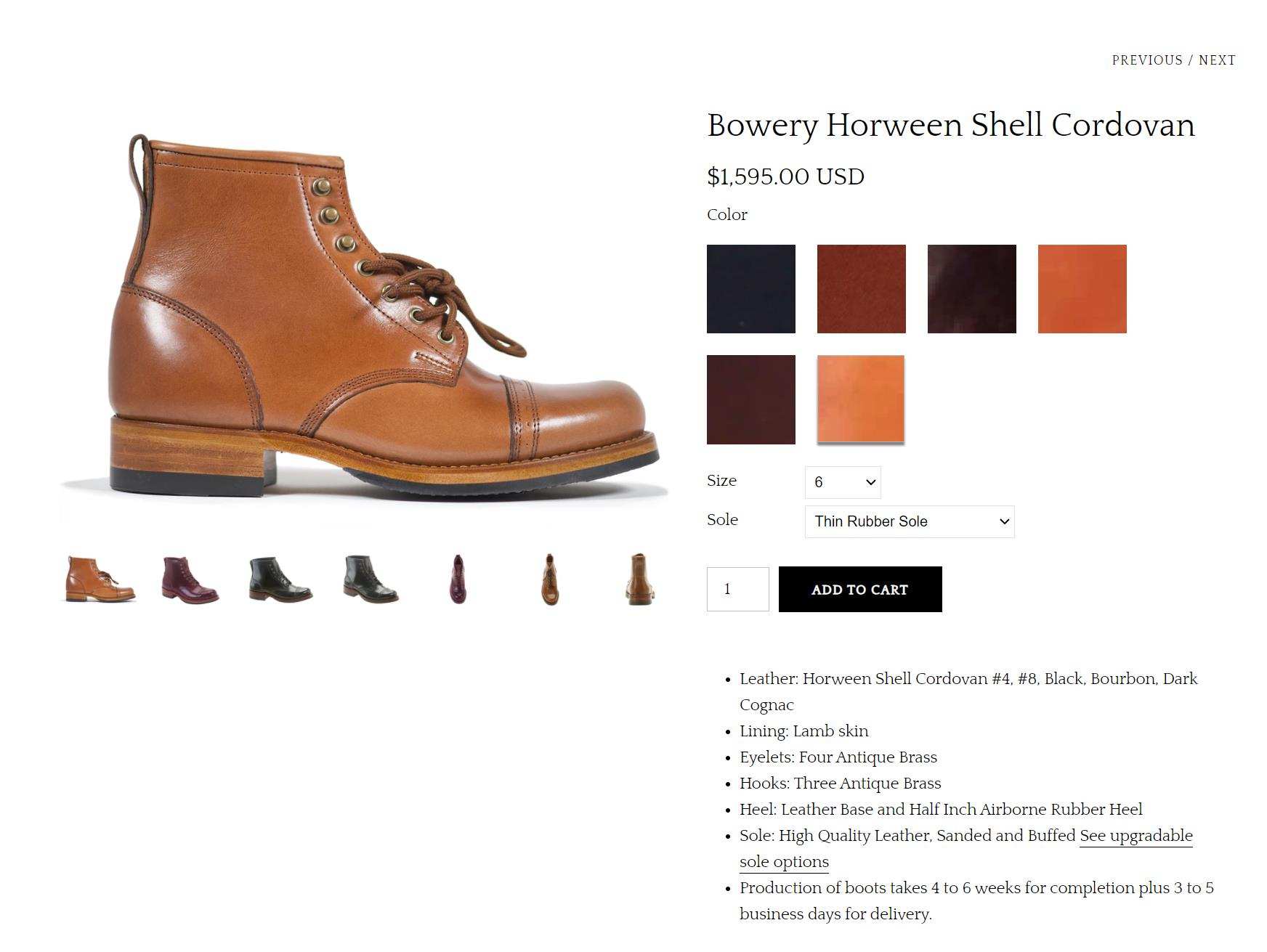
Task: Pick the dark burgundy swatch in top row
Action: 971,289
